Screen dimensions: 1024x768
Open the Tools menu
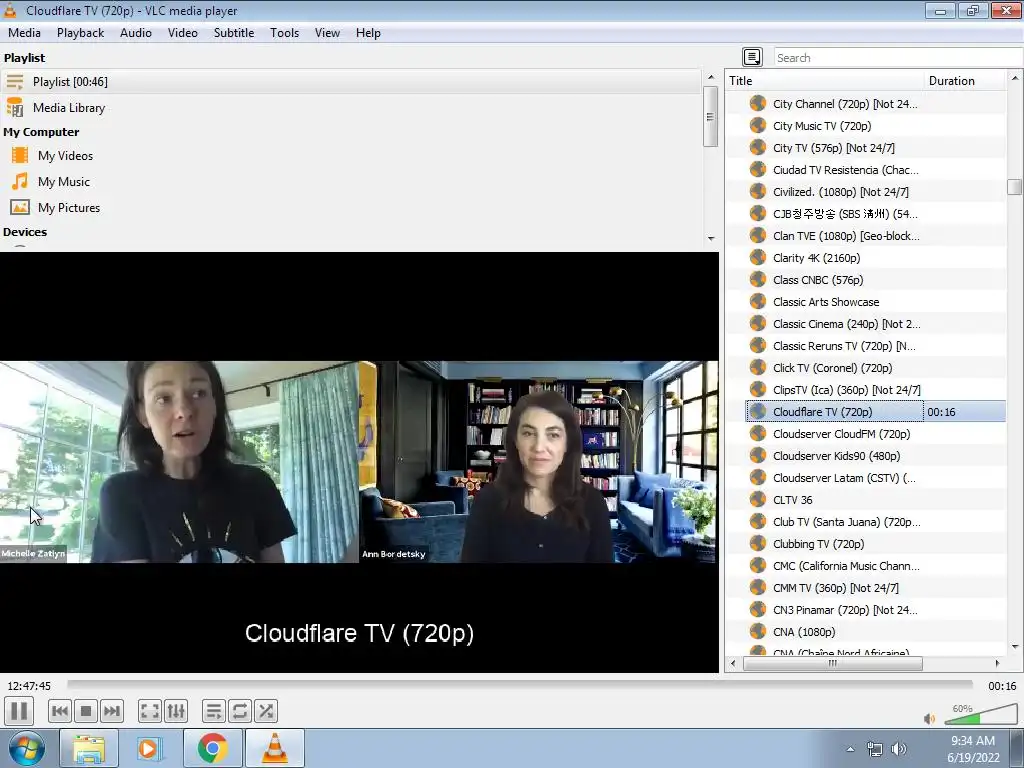point(285,33)
